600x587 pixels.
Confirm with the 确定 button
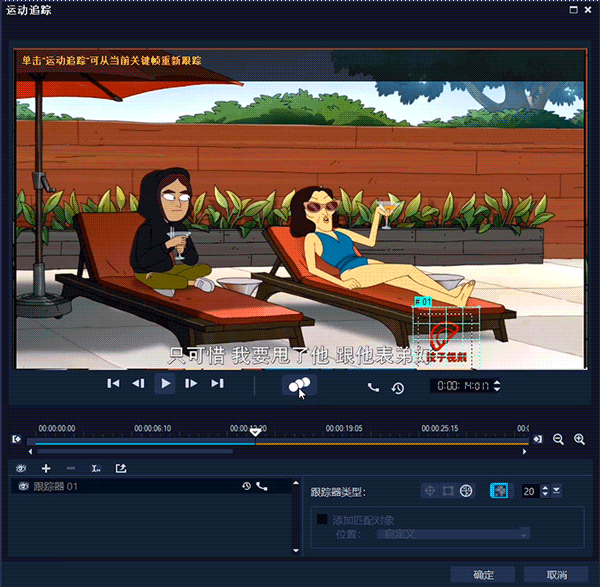[x=483, y=575]
